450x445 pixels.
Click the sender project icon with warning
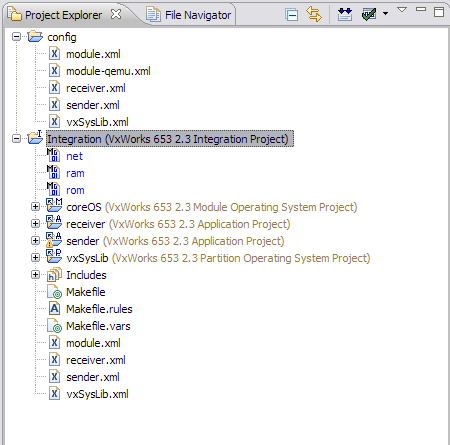point(54,240)
